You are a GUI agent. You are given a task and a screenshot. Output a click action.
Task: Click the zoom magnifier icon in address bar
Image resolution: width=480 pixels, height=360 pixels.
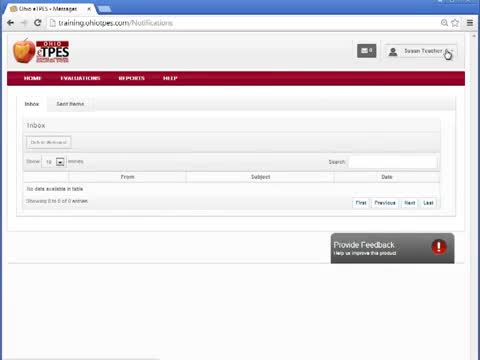click(x=444, y=23)
